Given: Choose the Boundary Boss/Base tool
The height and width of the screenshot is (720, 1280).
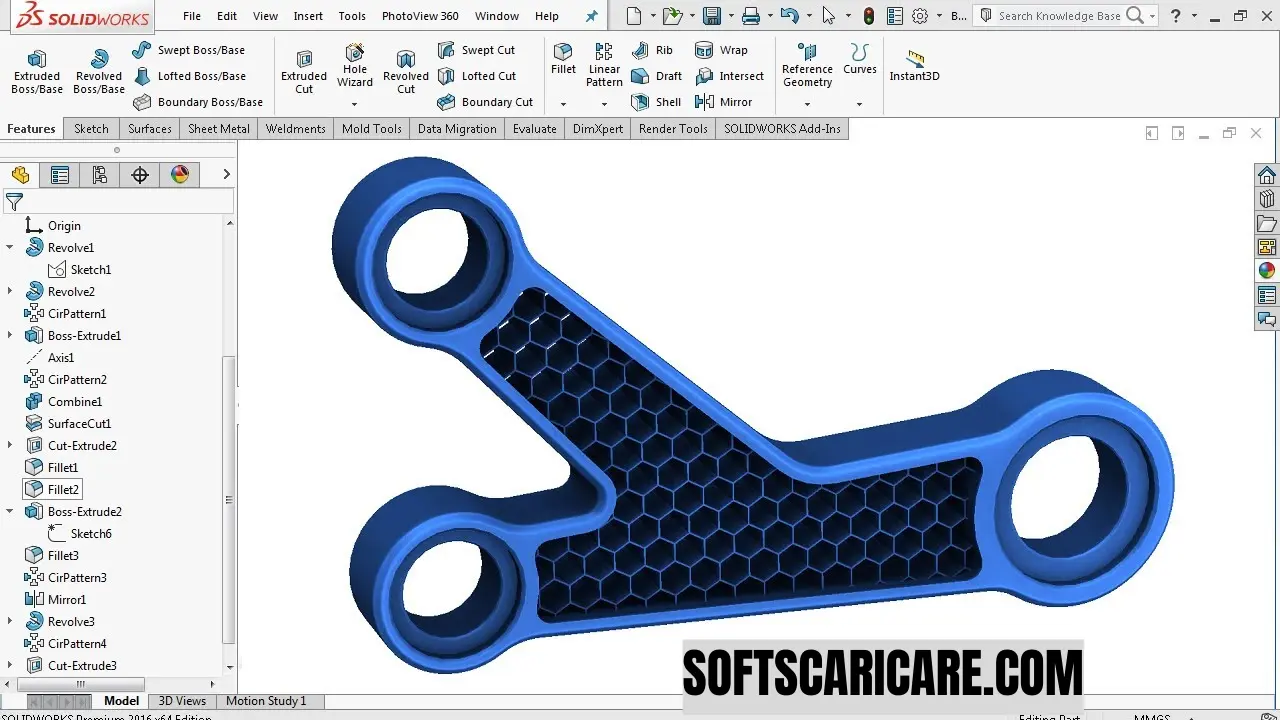Looking at the screenshot, I should click(x=197, y=102).
